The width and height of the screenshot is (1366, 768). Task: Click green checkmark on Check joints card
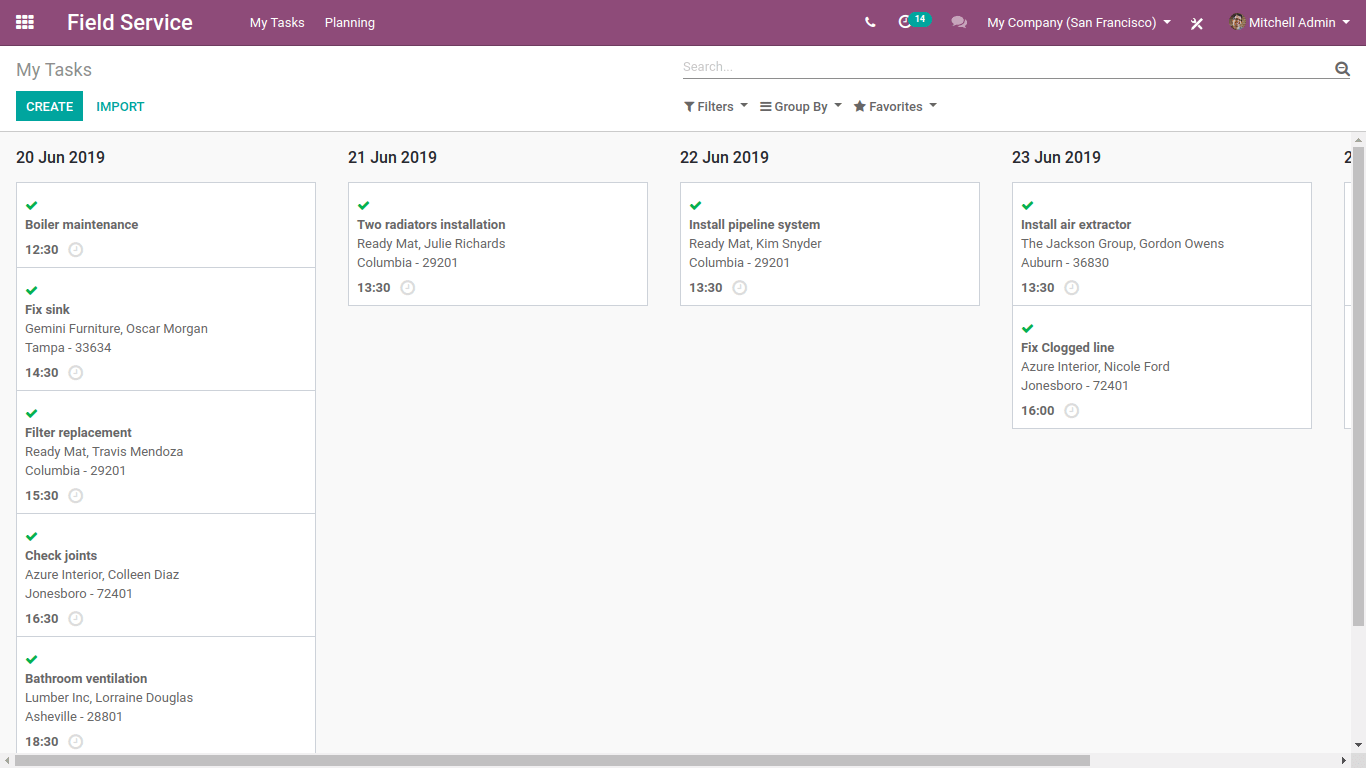32,536
